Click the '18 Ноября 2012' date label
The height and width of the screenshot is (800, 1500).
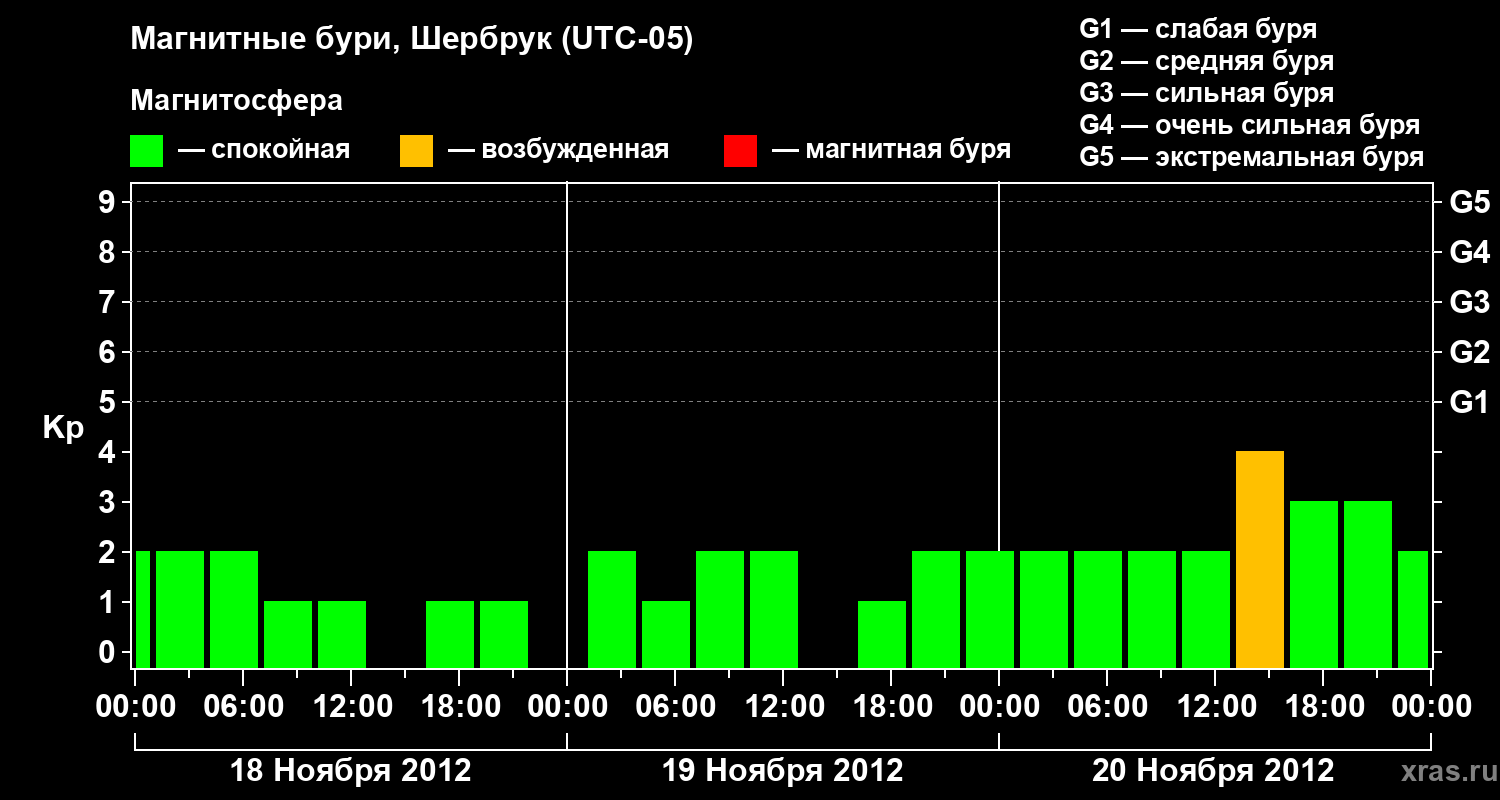[x=351, y=771]
